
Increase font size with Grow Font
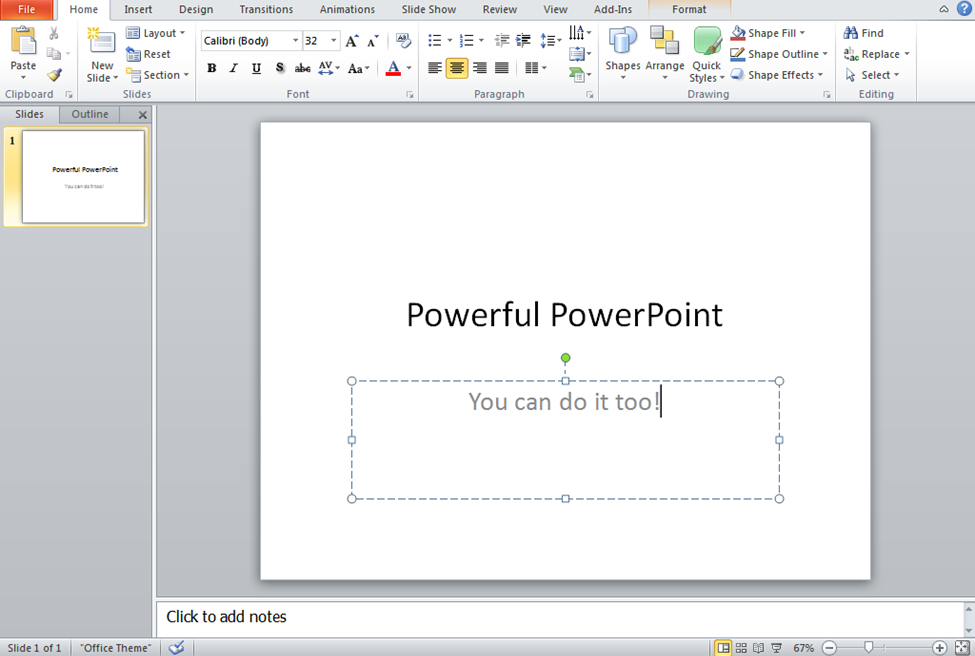click(x=352, y=41)
